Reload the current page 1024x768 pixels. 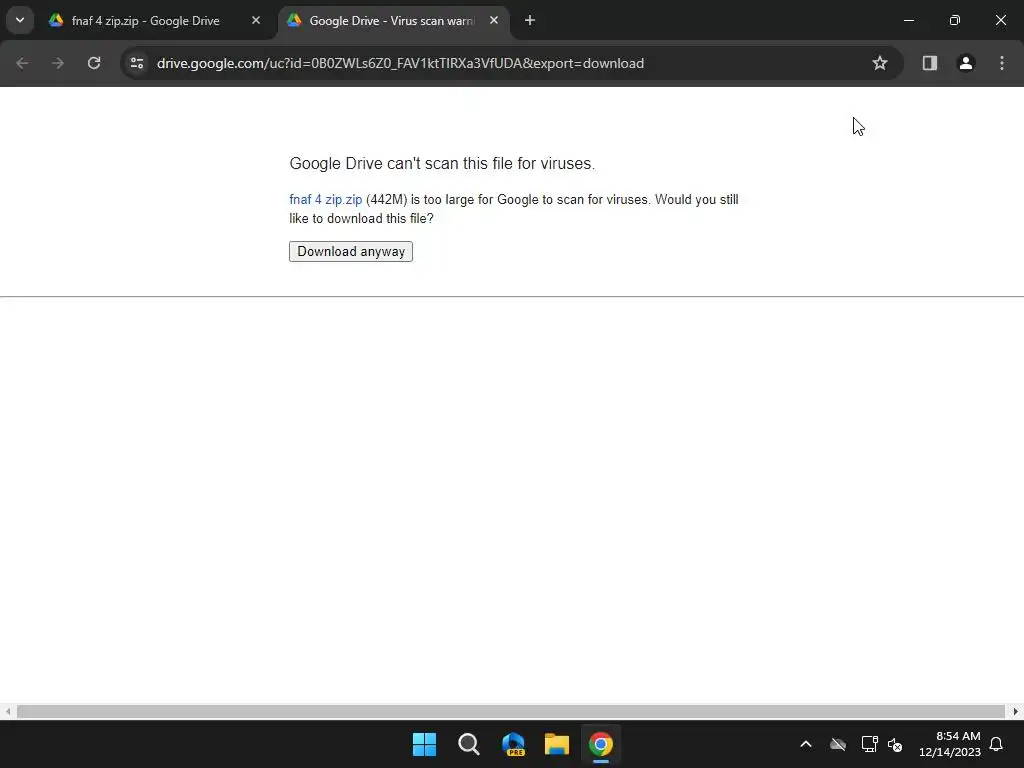(x=94, y=63)
